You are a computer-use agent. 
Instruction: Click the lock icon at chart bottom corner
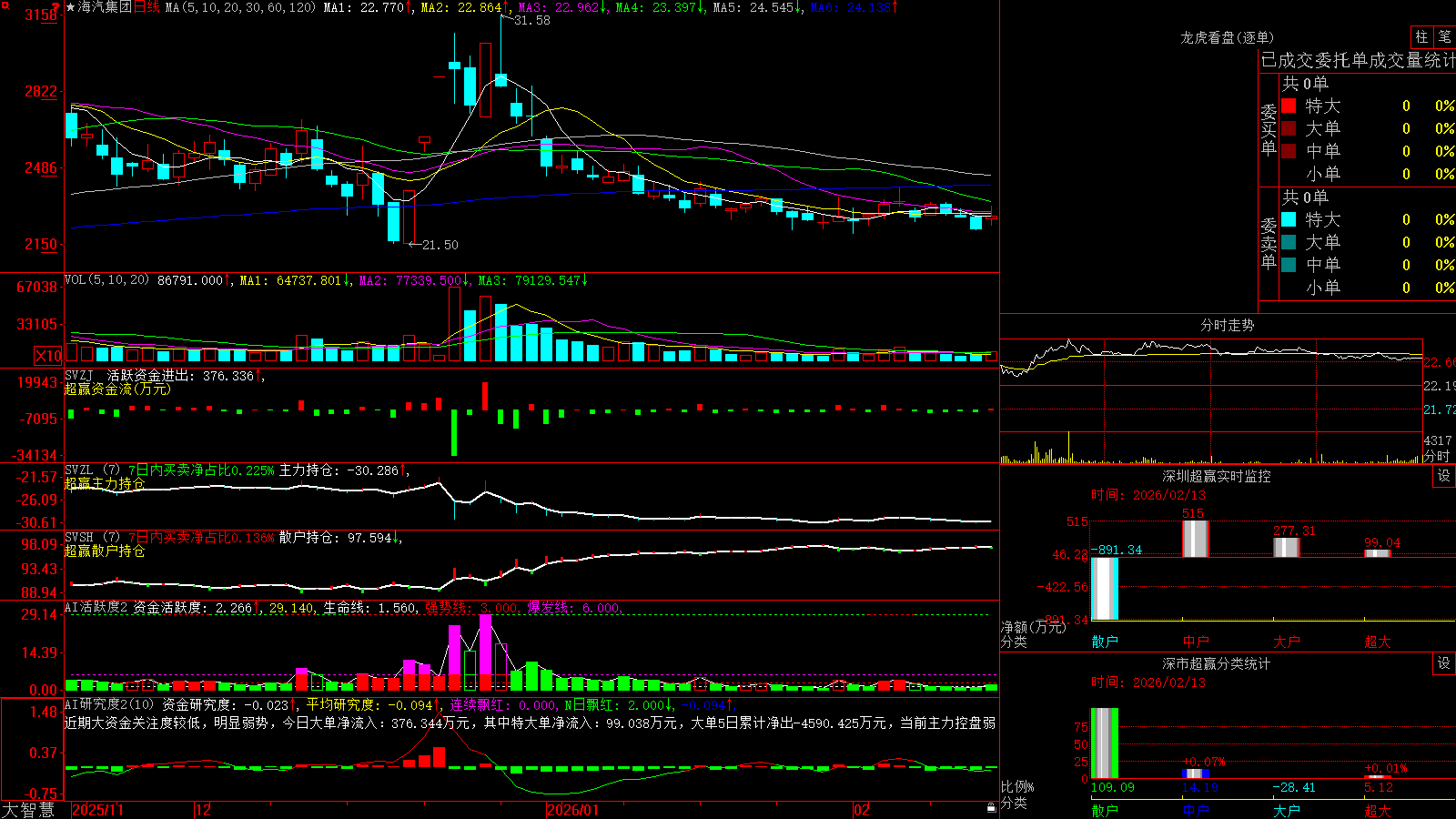[992, 808]
